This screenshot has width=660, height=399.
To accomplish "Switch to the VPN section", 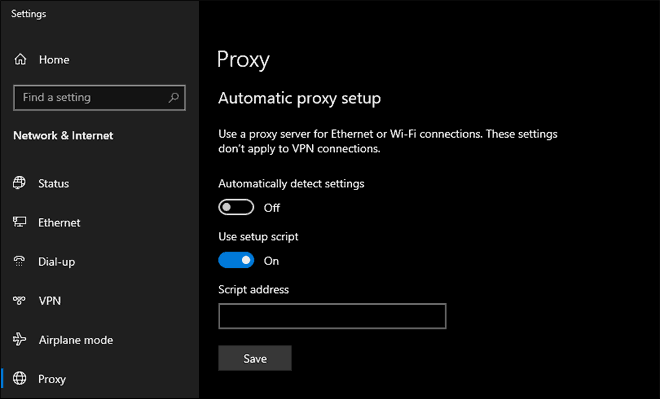I will coord(50,301).
